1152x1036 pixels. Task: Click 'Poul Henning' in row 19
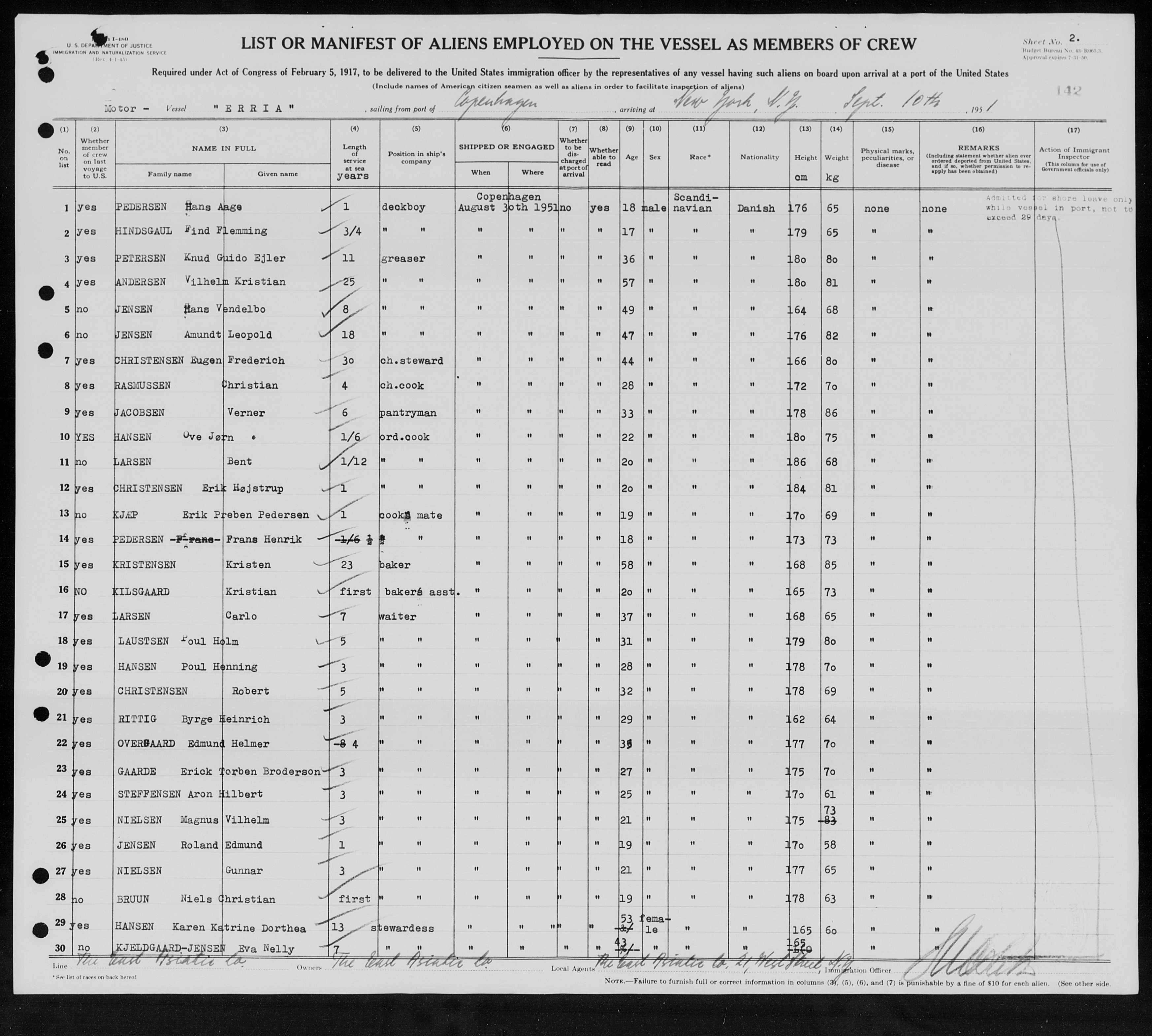pos(219,667)
